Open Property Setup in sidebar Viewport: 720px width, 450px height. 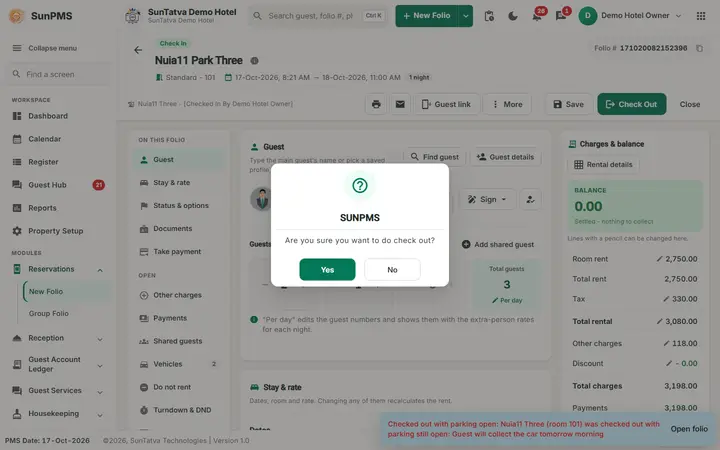click(x=56, y=231)
